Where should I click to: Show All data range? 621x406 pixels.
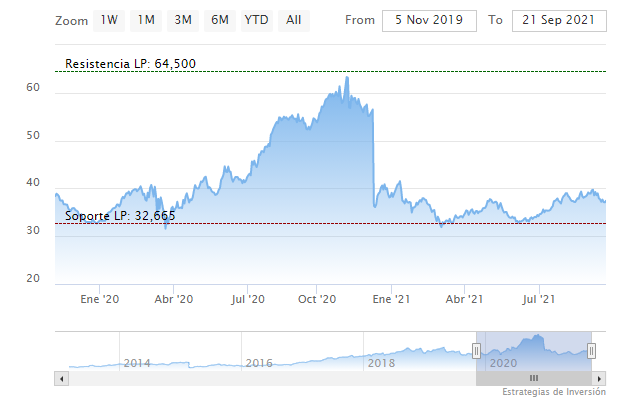[x=293, y=20]
